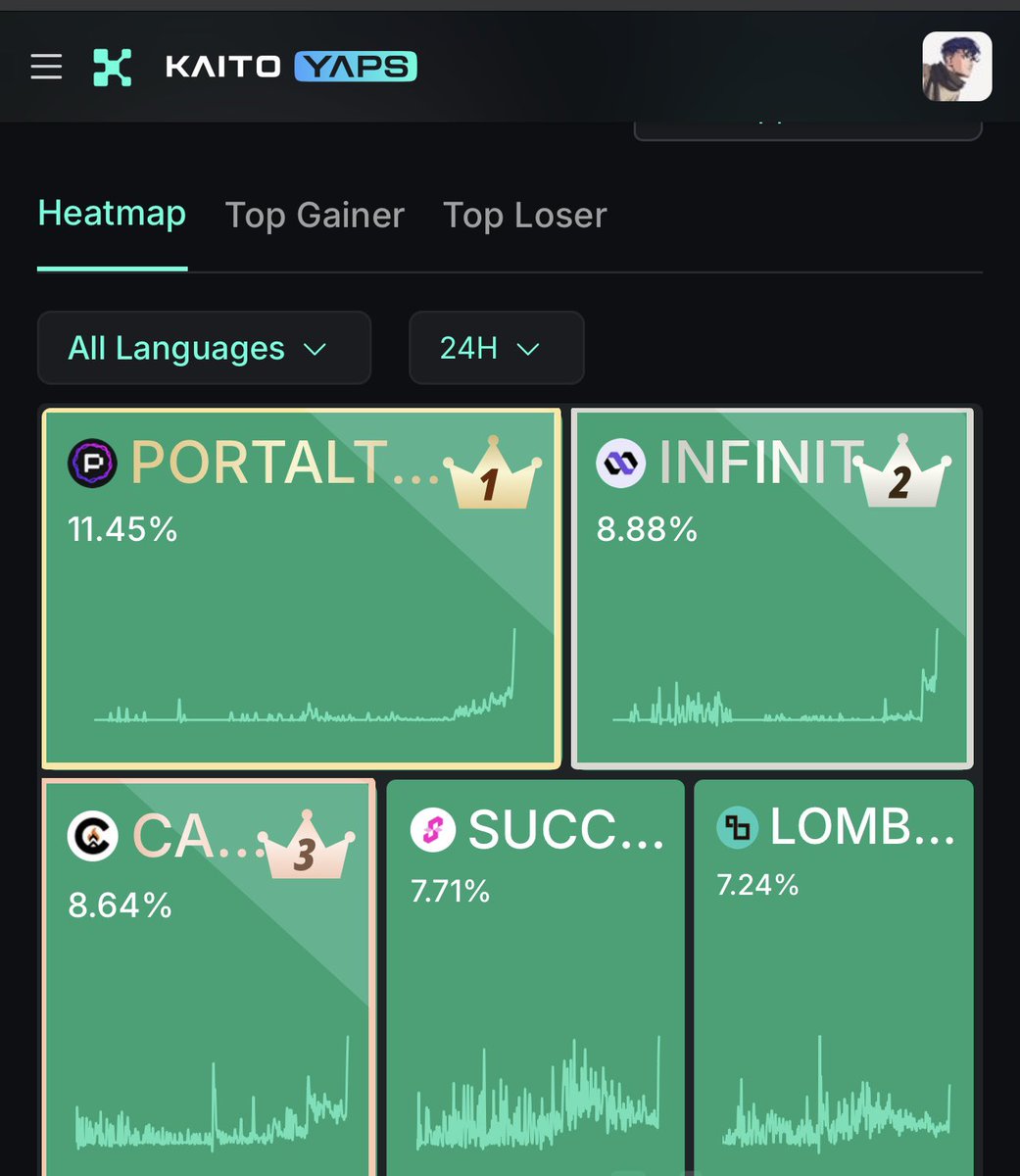Switch to the Top Loser tab
The image size is (1020, 1176).
(525, 215)
